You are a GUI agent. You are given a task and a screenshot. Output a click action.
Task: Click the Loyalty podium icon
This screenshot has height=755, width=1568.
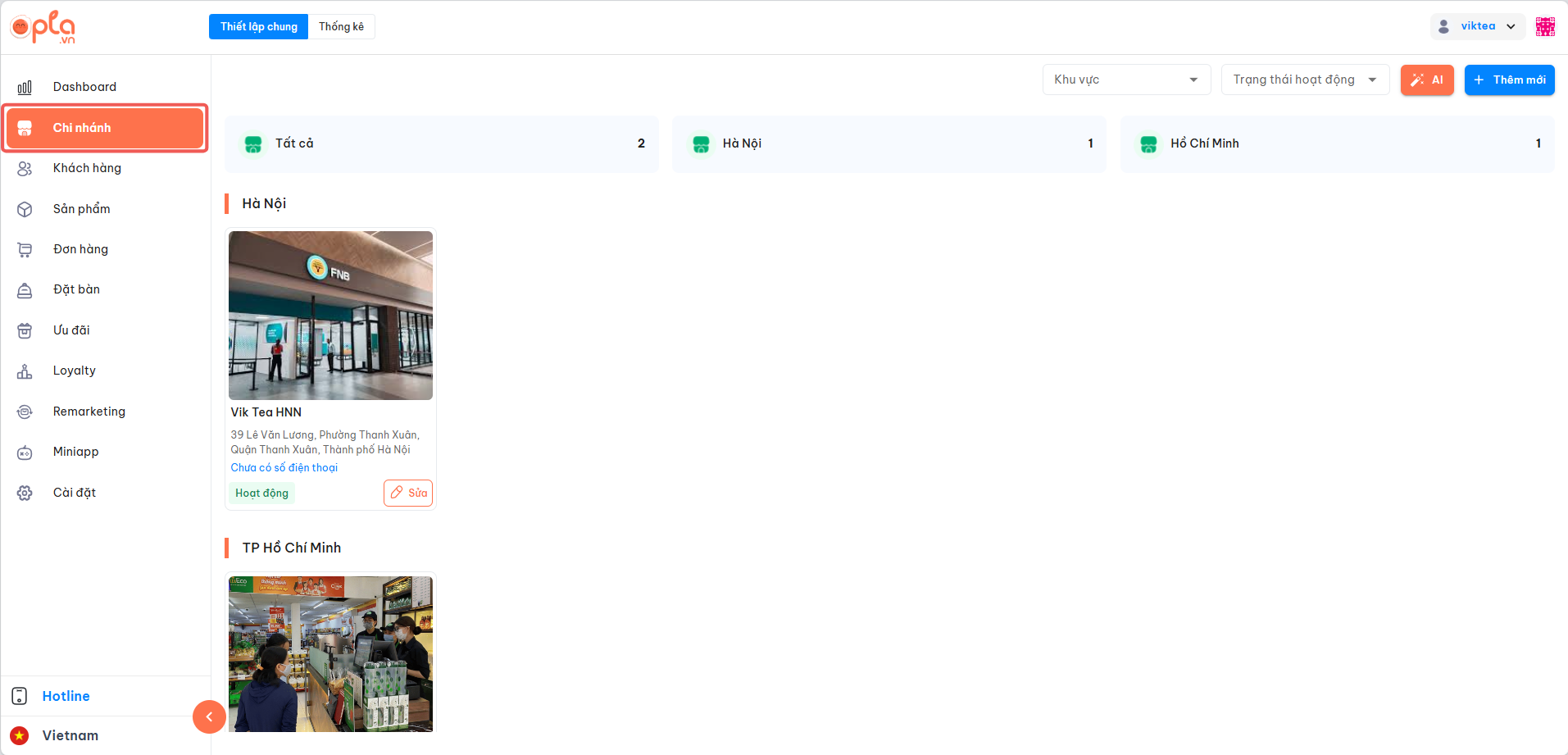(25, 371)
